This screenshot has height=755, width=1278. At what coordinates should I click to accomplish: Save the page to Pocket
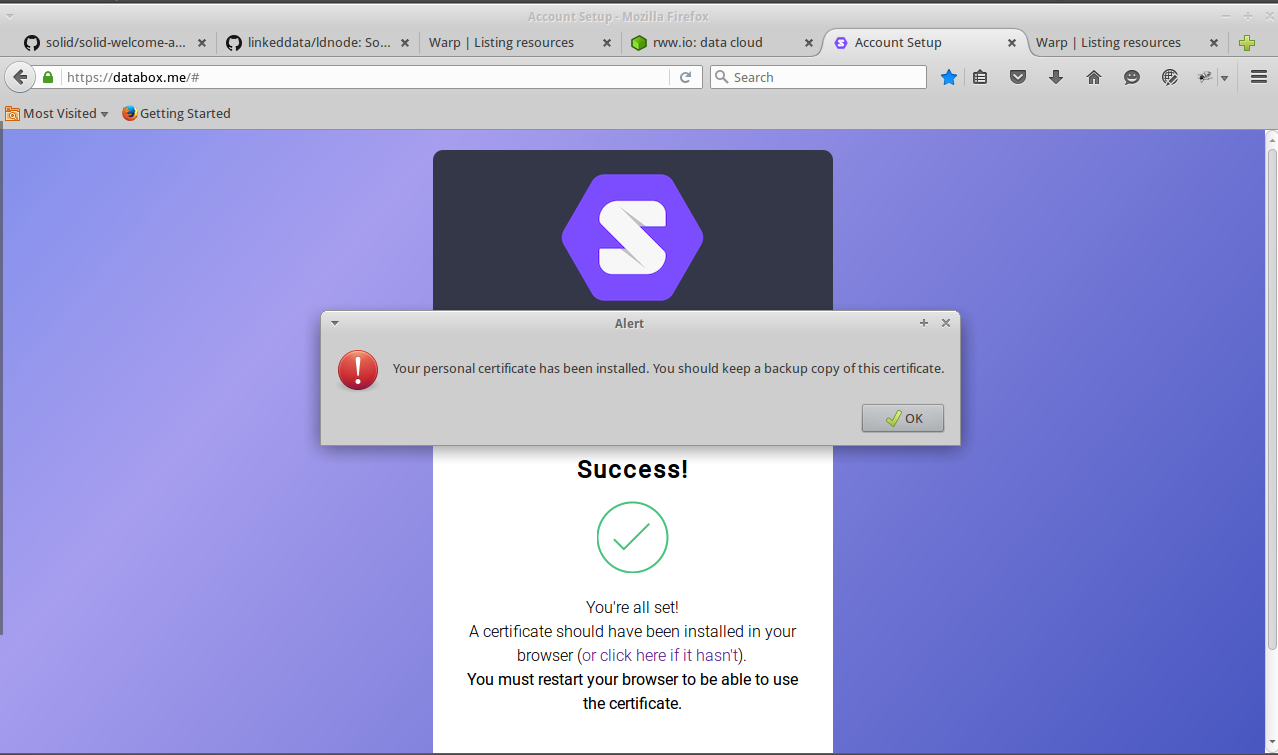click(x=1018, y=77)
